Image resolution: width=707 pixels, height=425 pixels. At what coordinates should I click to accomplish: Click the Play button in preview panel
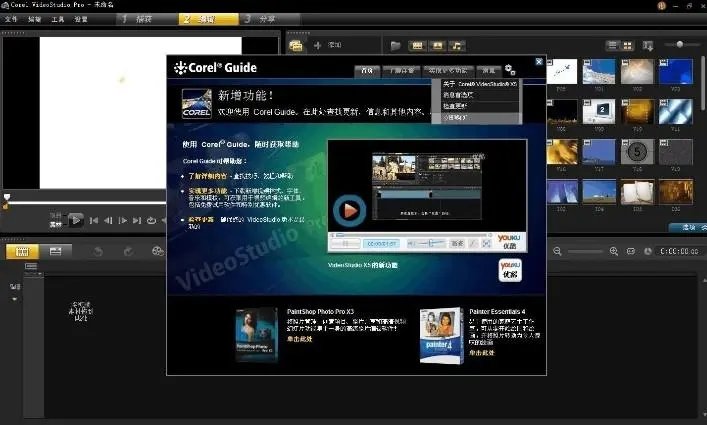(x=76, y=220)
